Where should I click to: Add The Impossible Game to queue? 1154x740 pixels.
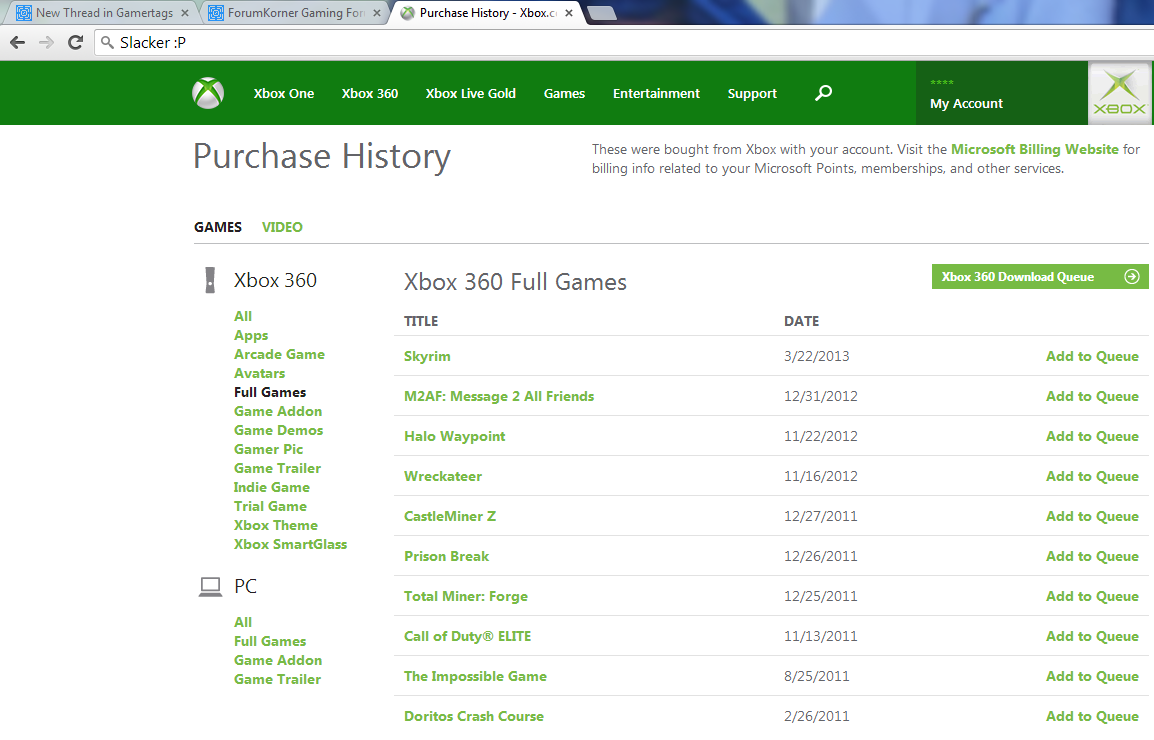[1092, 676]
